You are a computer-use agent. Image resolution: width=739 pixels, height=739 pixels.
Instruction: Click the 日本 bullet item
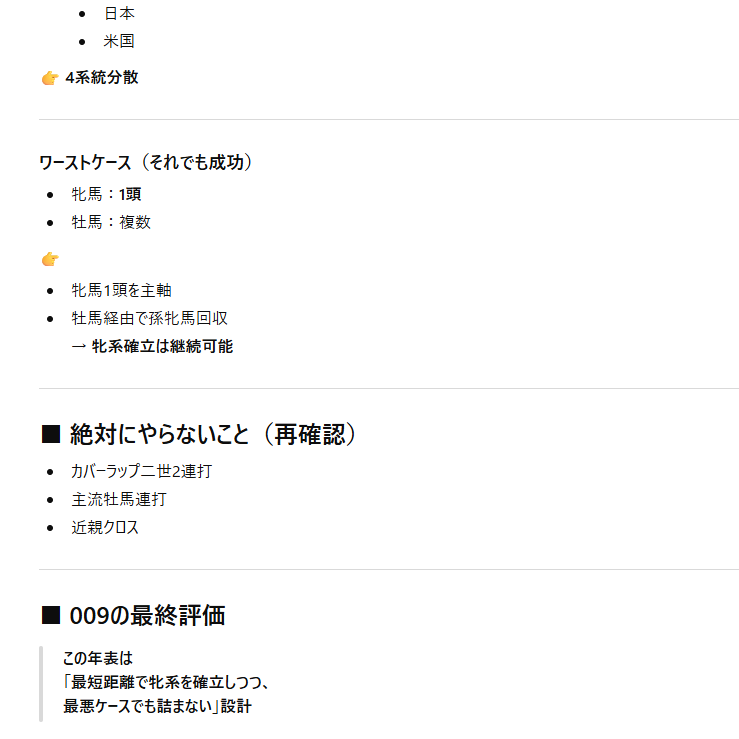coord(119,14)
